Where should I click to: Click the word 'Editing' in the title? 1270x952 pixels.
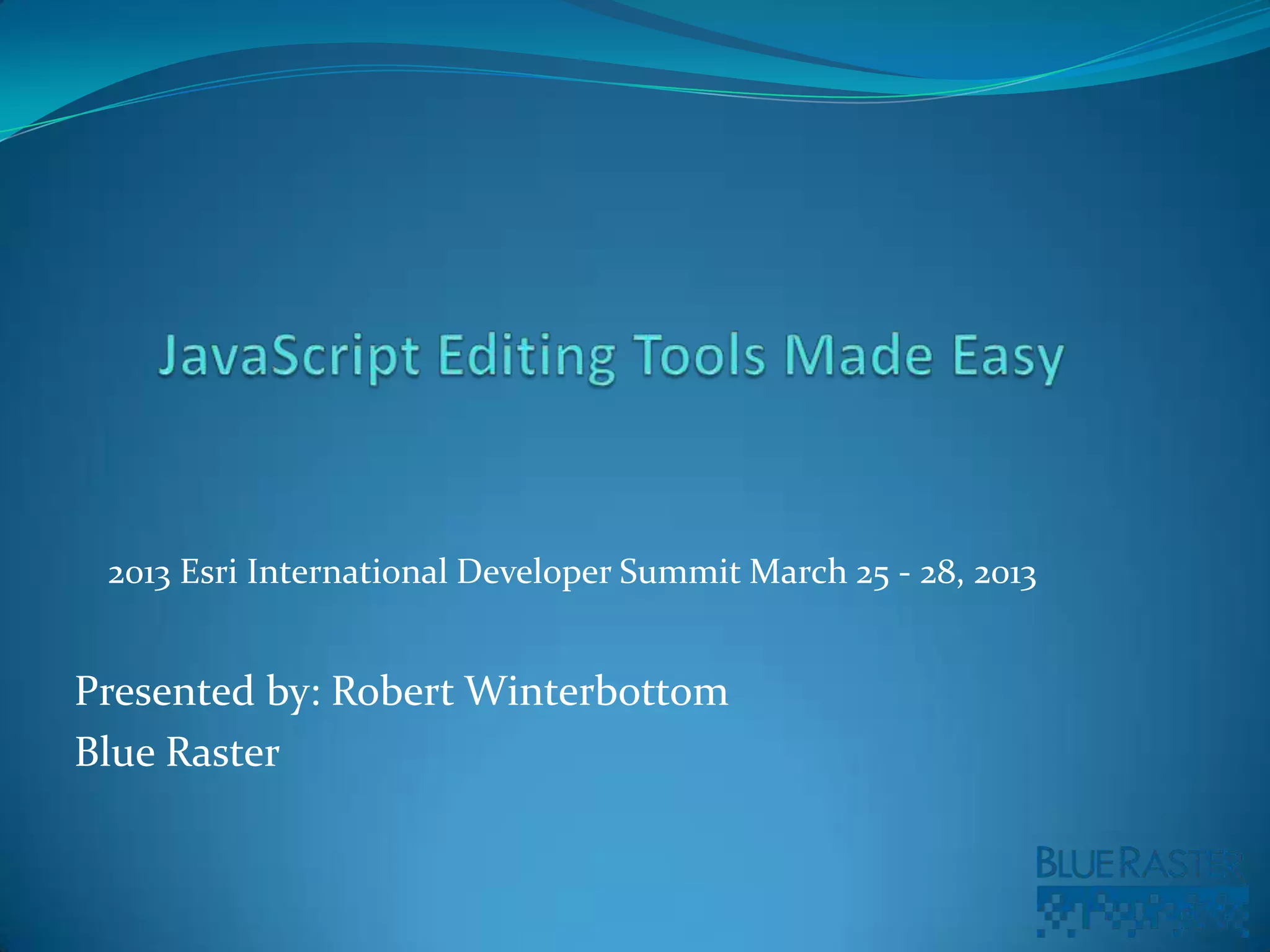click(x=527, y=358)
